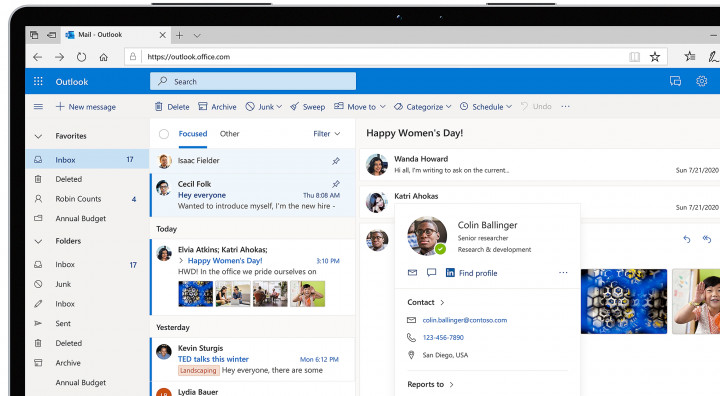This screenshot has width=720, height=396.
Task: Open the Happy Women's Day! message
Action: (225, 260)
